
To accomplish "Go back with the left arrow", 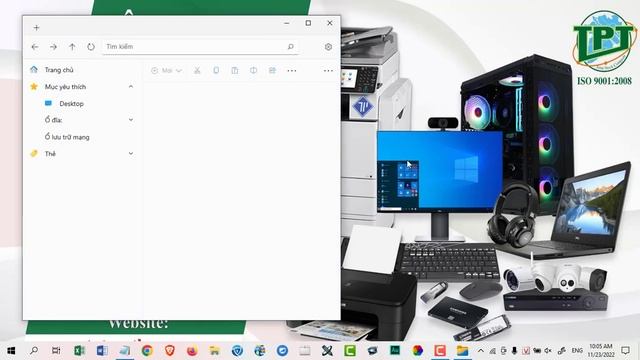I will point(35,47).
